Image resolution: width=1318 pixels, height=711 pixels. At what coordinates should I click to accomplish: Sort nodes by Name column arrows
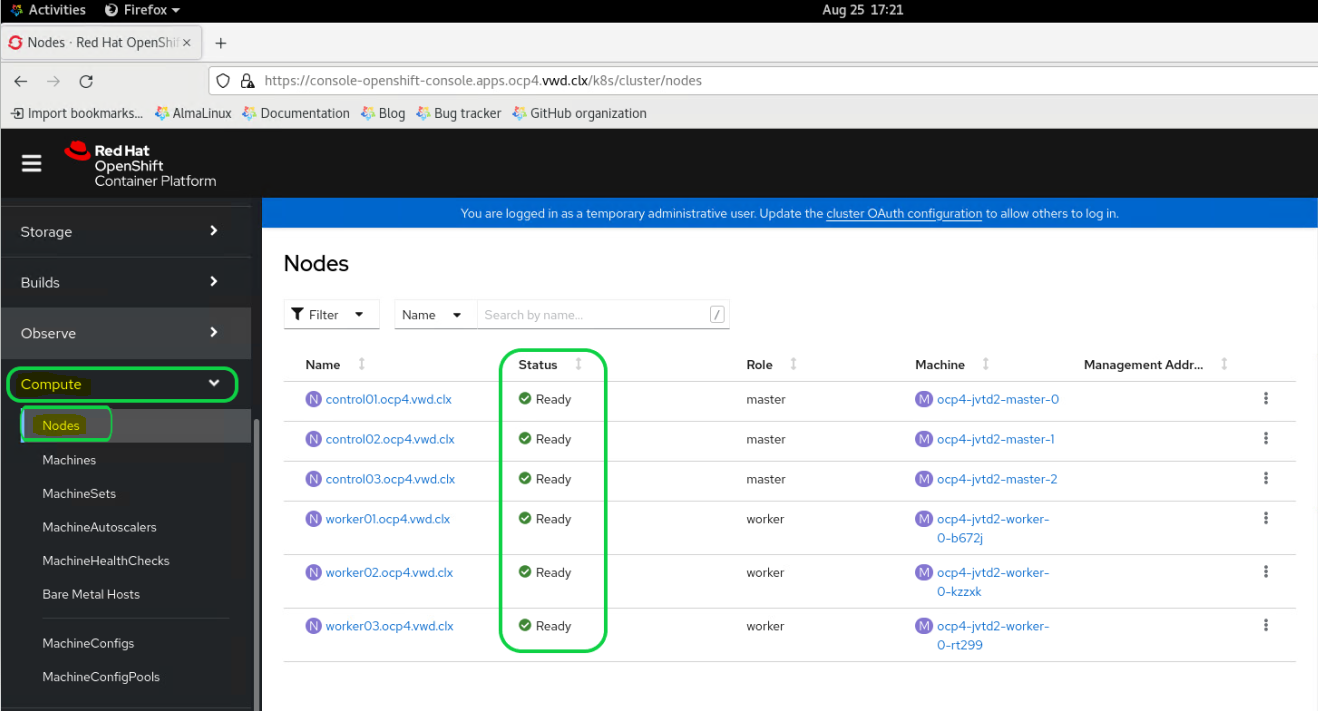[x=362, y=364]
